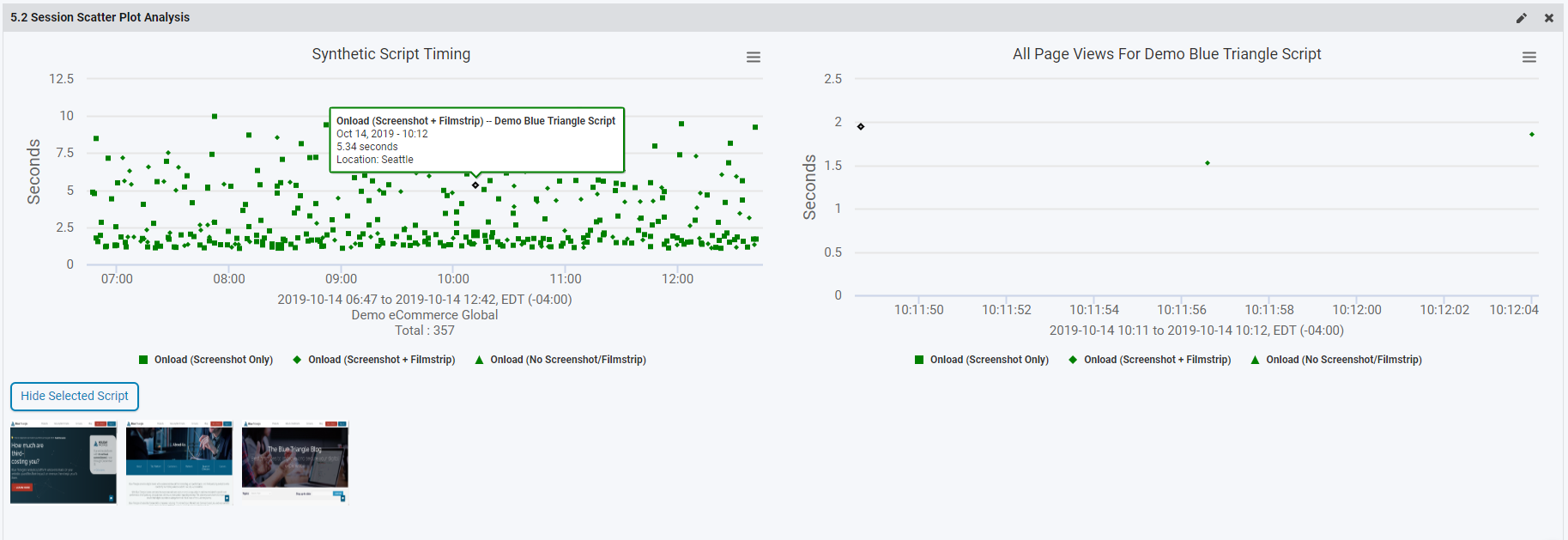Image resolution: width=1568 pixels, height=540 pixels.
Task: Open the first filmstrip thumbnail screenshot
Action: [64, 462]
